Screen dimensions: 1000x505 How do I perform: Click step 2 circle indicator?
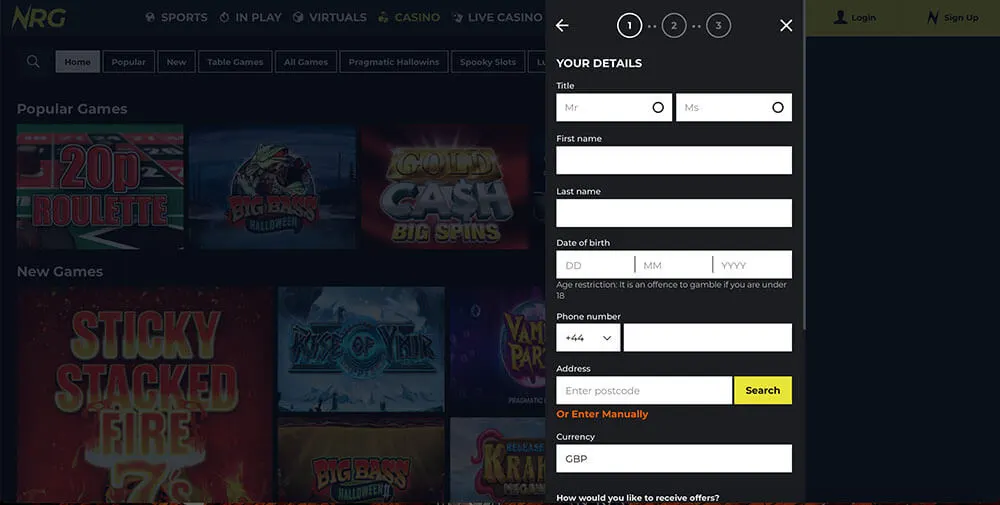pos(673,26)
